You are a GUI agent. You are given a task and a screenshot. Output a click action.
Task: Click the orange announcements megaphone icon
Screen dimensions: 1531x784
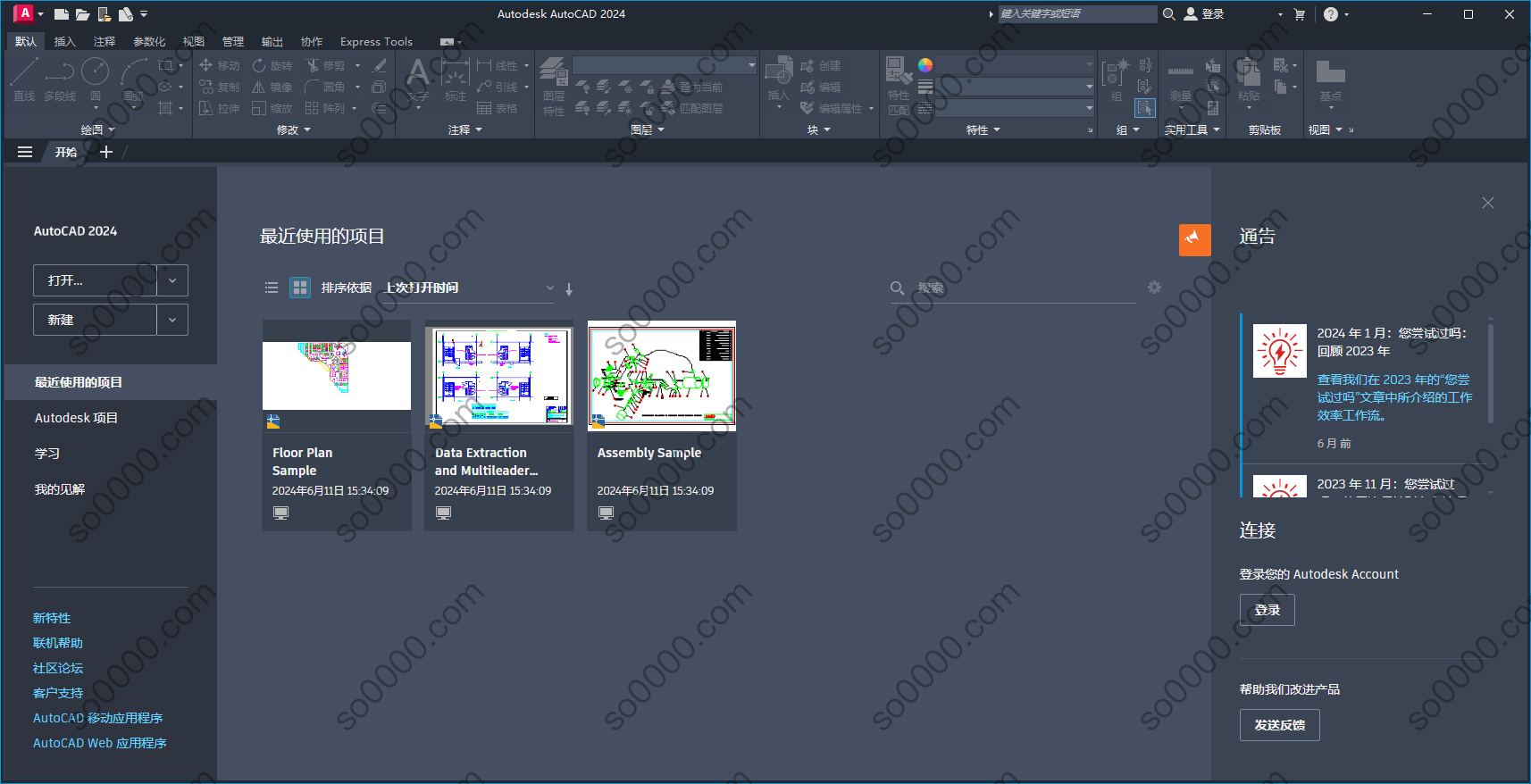pyautogui.click(x=1194, y=239)
